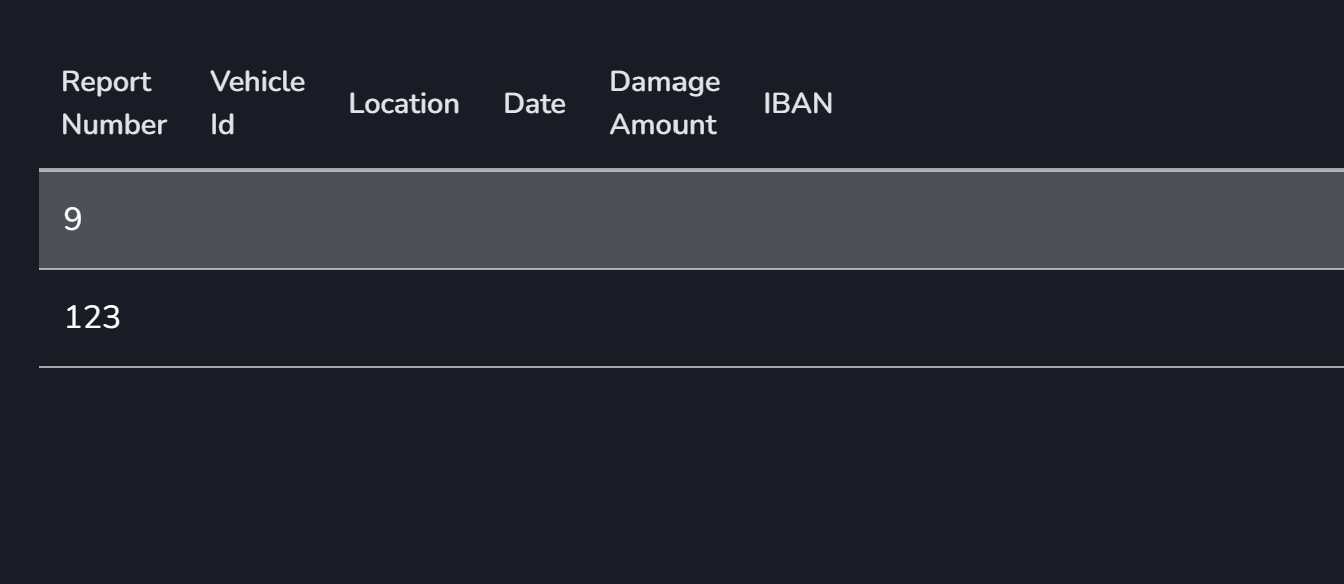
Task: Click the empty Vehicle Id cell in row 9
Action: [x=258, y=220]
